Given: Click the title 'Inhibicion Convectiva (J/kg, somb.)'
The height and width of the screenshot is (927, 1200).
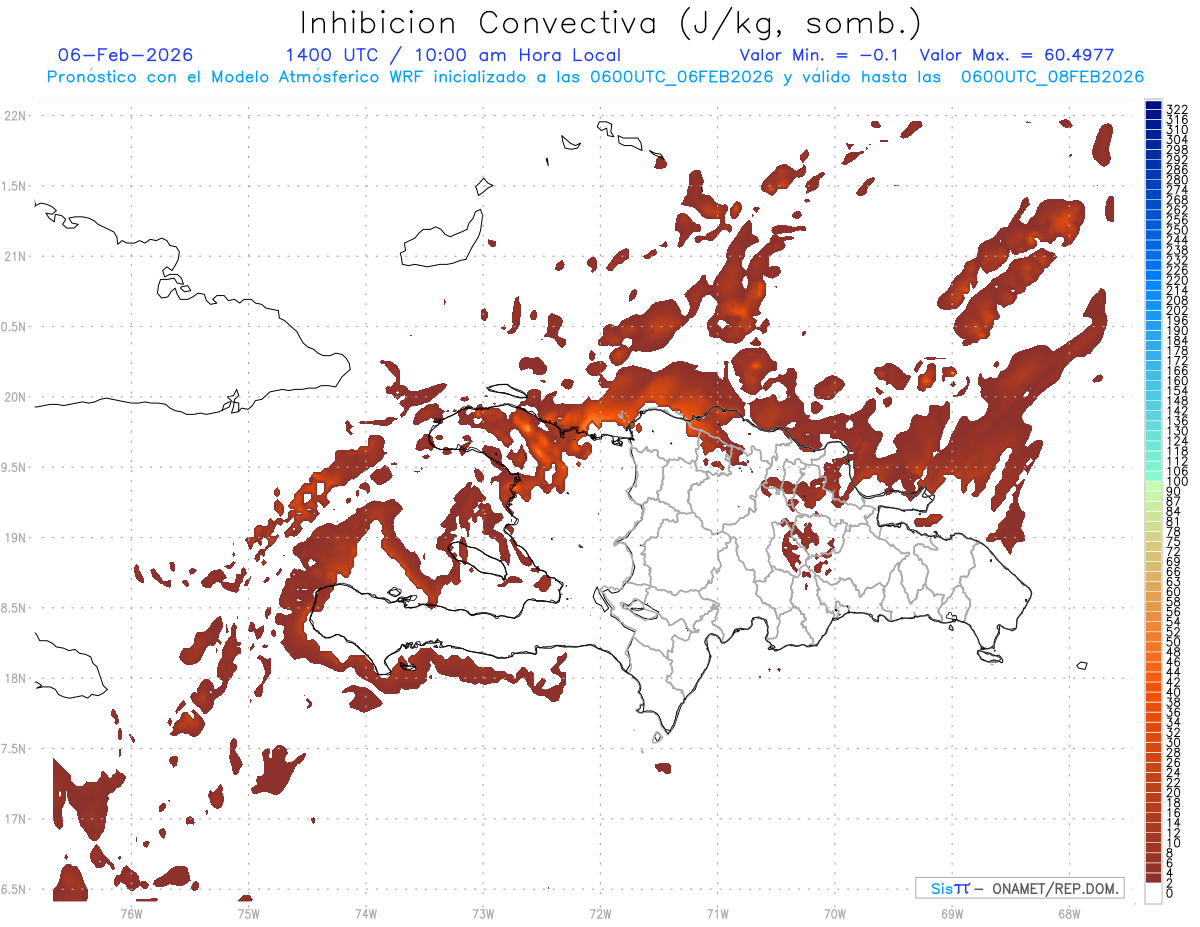Looking at the screenshot, I should click(612, 23).
